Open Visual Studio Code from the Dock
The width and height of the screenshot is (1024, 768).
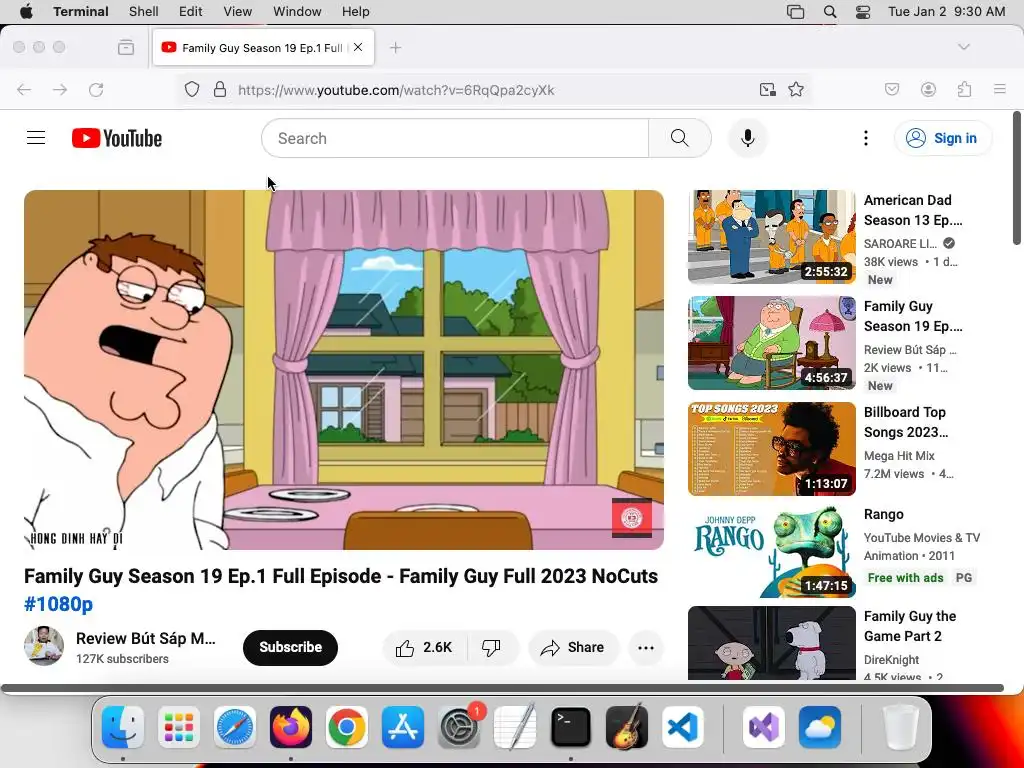(x=683, y=727)
